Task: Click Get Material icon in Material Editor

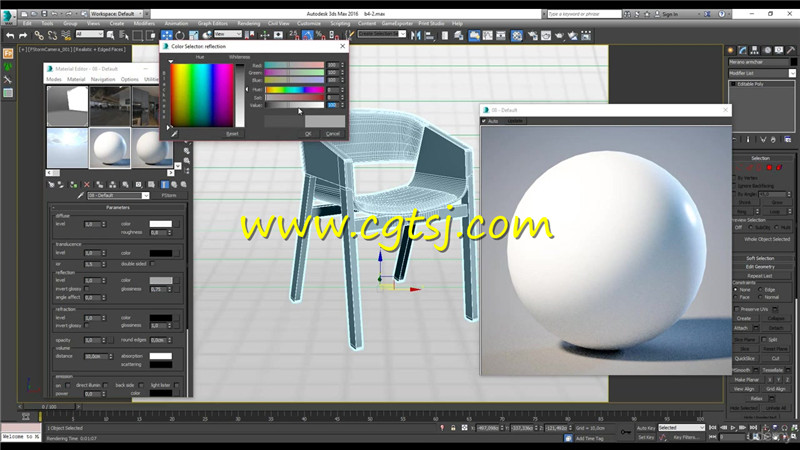Action: (51, 185)
